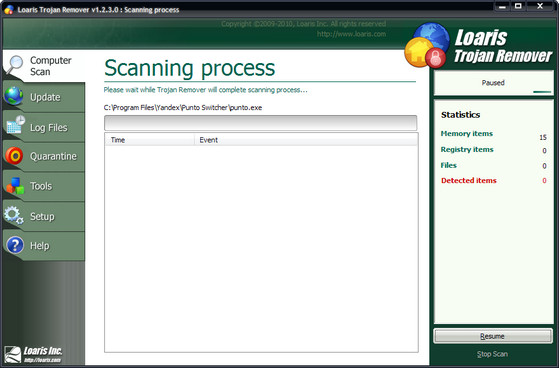Select the Update sidebar tab
Screen dimensions: 559x368
[43, 97]
